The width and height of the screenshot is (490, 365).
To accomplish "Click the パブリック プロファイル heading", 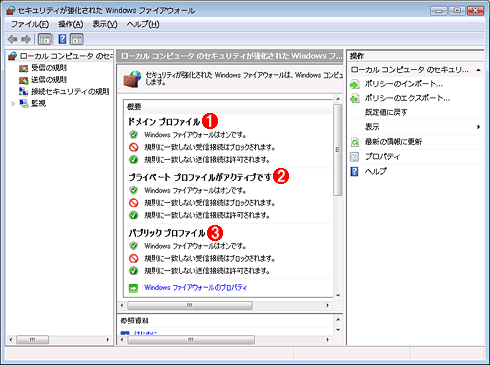I will pyautogui.click(x=167, y=233).
